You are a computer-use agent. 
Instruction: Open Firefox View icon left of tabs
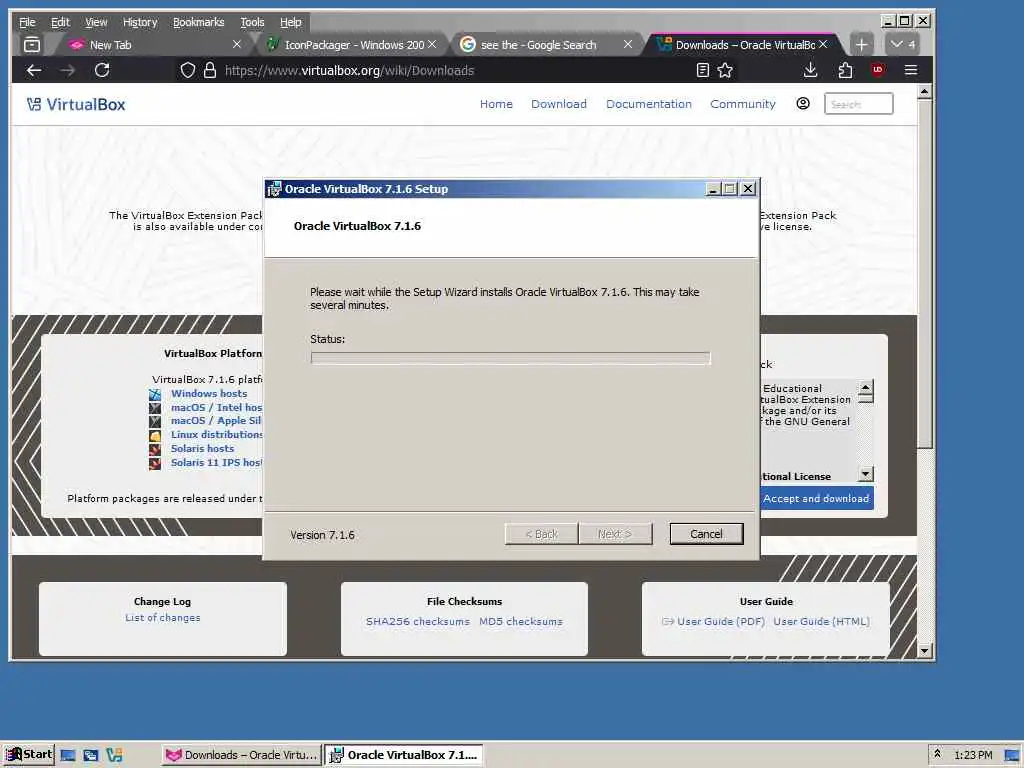click(32, 44)
